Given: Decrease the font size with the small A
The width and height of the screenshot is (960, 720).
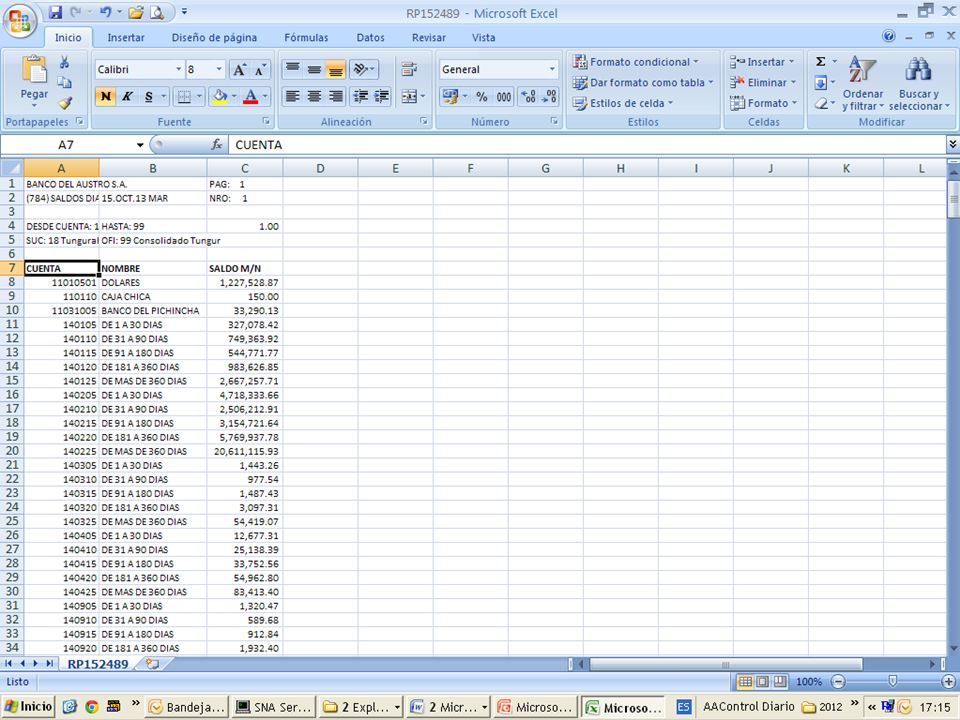Looking at the screenshot, I should click(260, 70).
